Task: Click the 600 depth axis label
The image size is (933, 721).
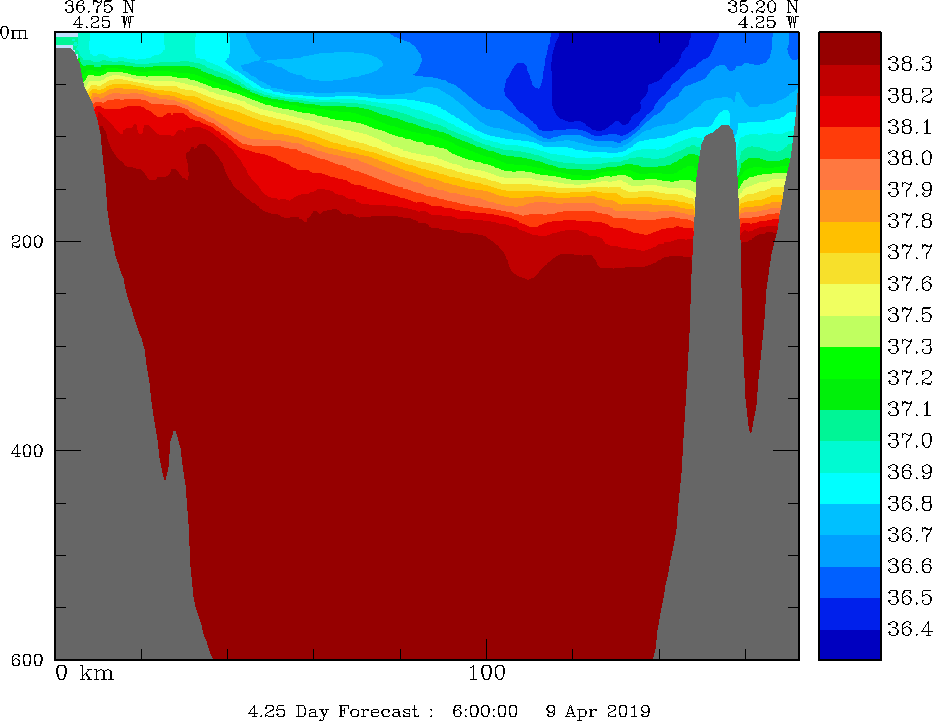Action: coord(27,659)
